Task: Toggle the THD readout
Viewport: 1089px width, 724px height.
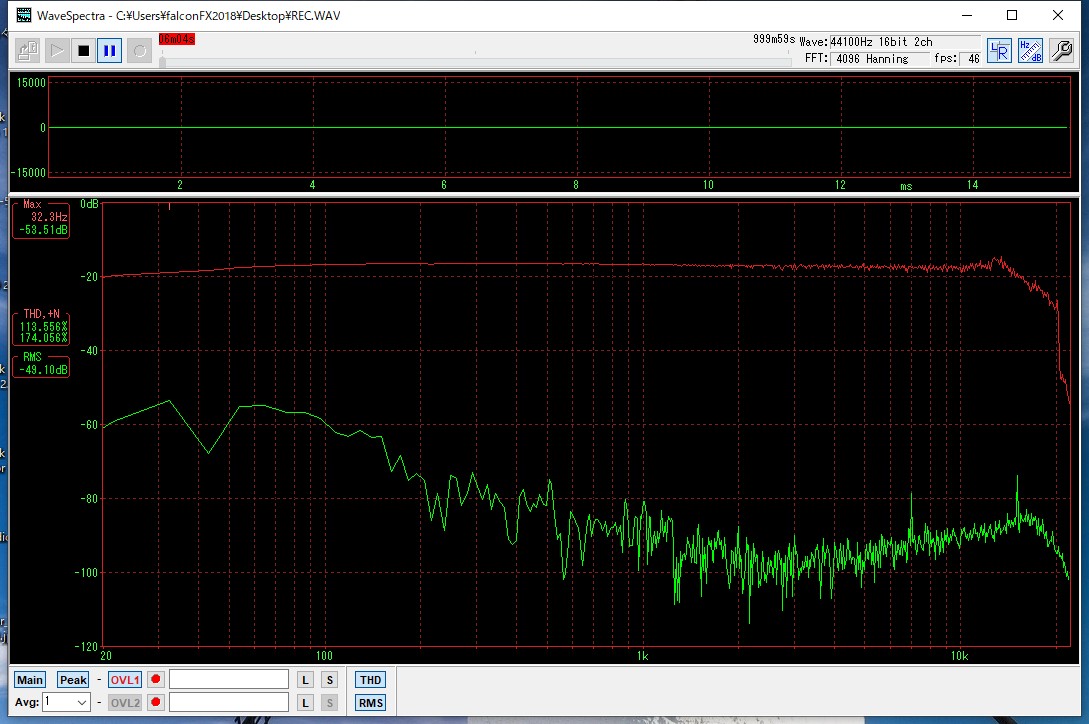Action: [370, 680]
